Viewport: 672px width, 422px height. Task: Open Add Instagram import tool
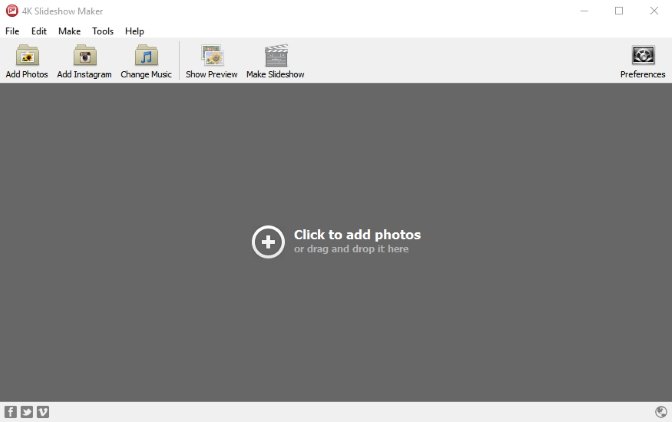(84, 61)
